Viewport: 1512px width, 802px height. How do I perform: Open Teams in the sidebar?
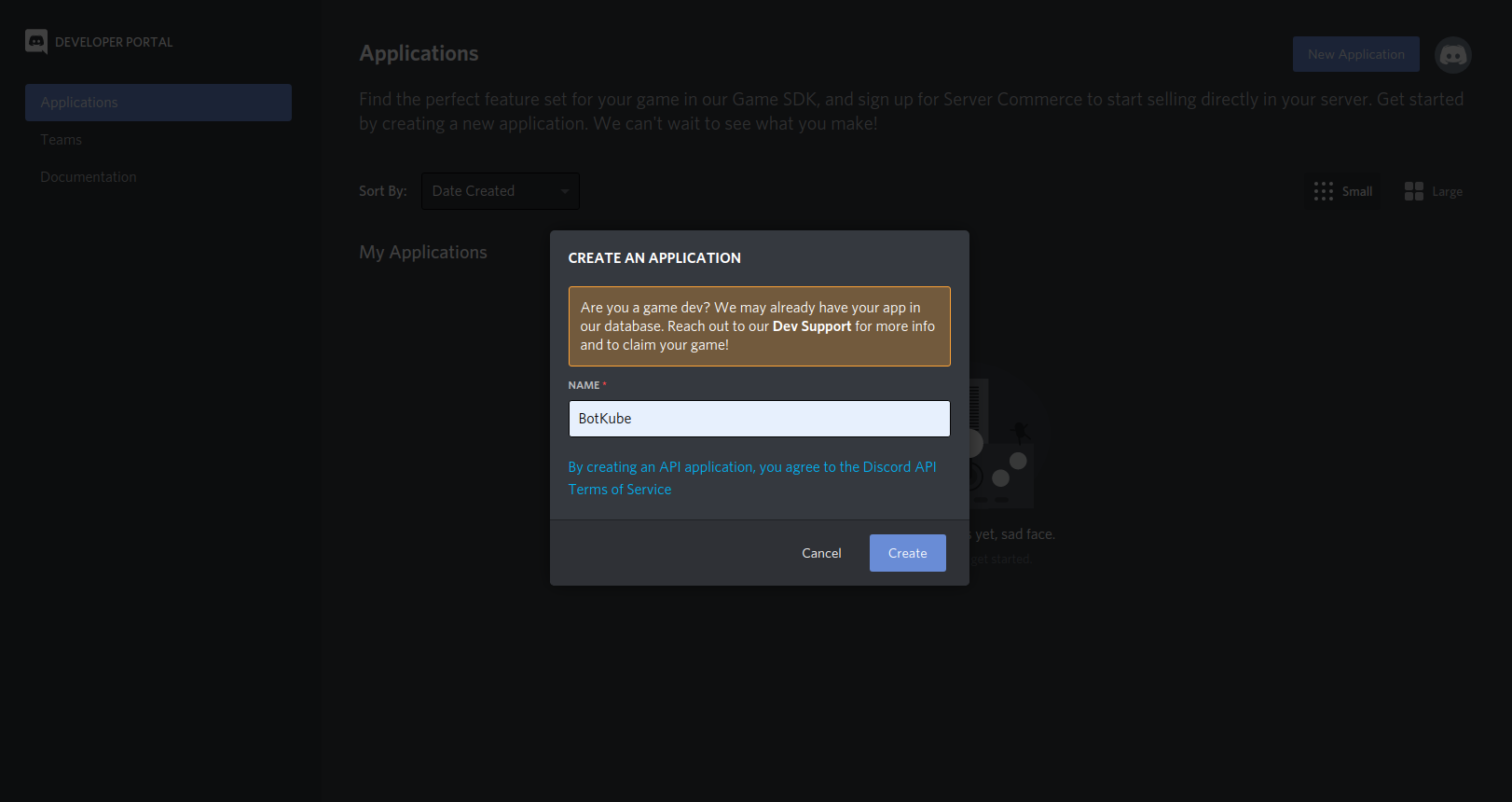[x=62, y=140]
